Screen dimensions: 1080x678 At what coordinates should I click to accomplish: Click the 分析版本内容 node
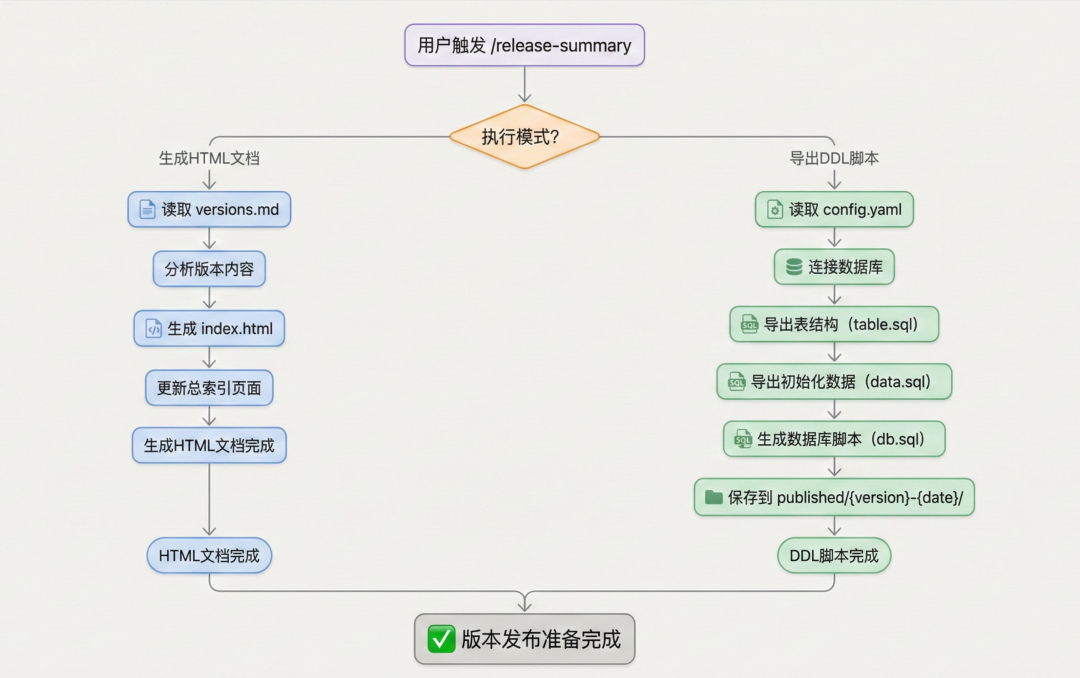(208, 269)
